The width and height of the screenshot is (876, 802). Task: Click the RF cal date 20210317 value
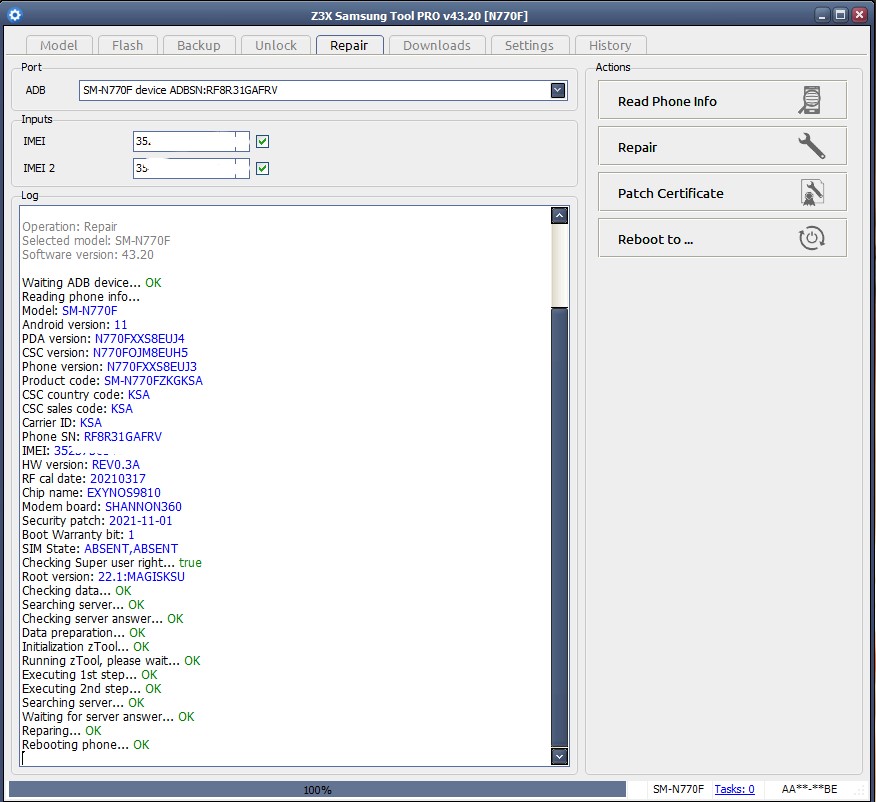[x=117, y=479]
